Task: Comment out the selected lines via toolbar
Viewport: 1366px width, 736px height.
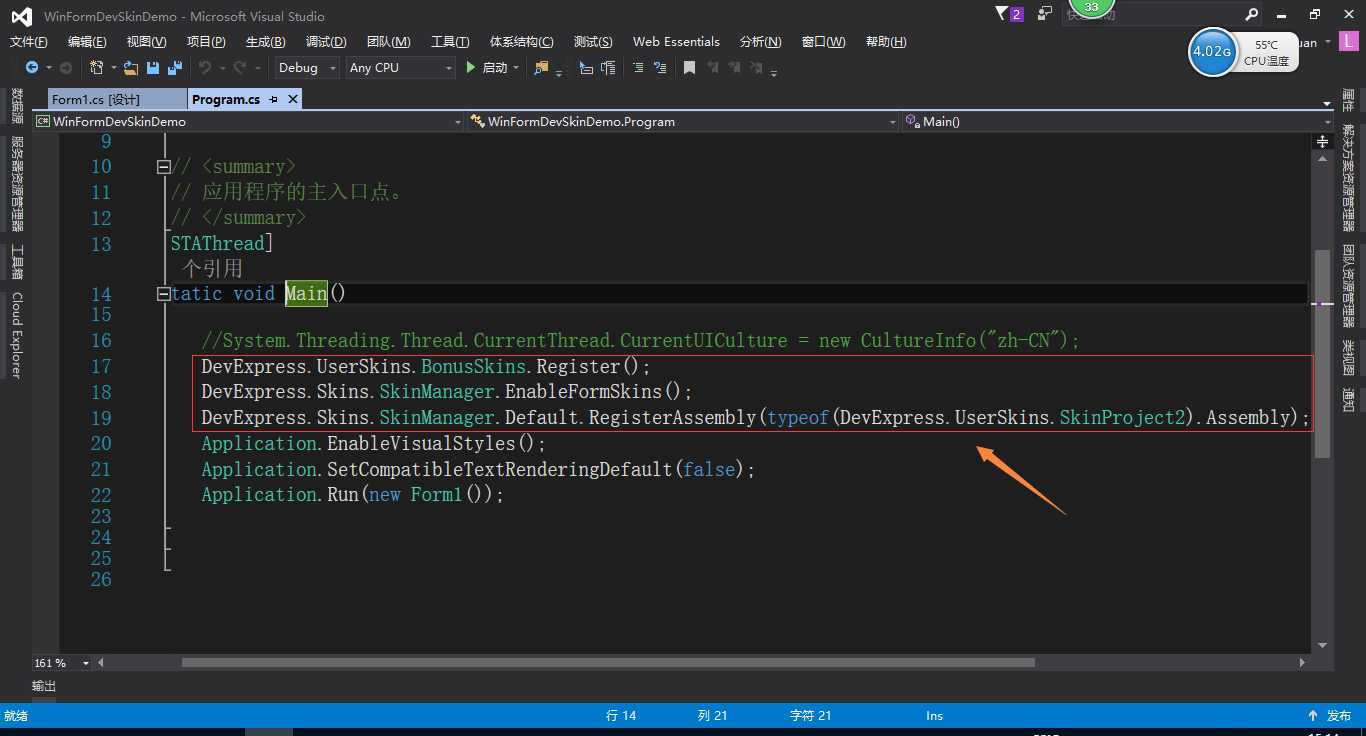Action: point(637,67)
